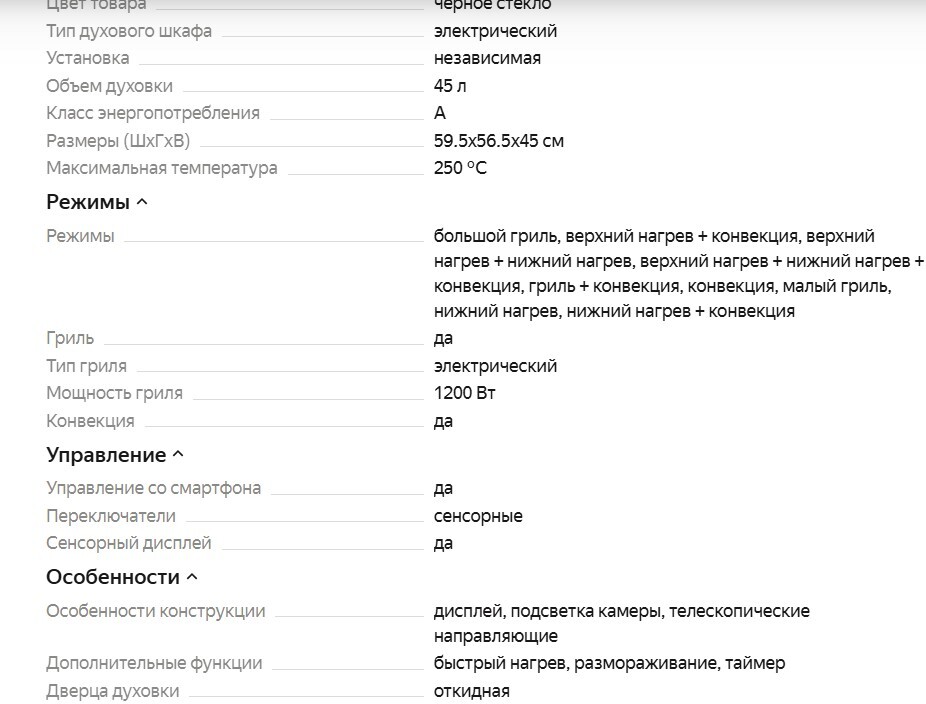Click the Объем духовки label
This screenshot has height=704, width=926.
pos(109,86)
